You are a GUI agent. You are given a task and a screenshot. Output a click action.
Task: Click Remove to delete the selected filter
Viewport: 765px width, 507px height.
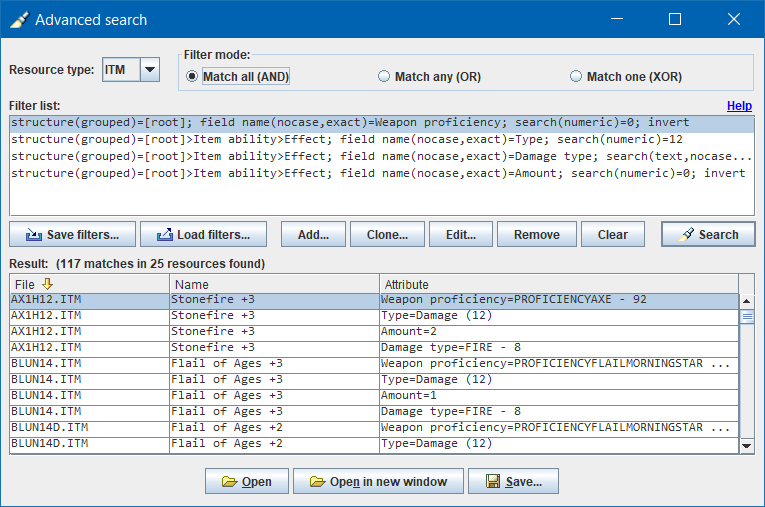[536, 235]
